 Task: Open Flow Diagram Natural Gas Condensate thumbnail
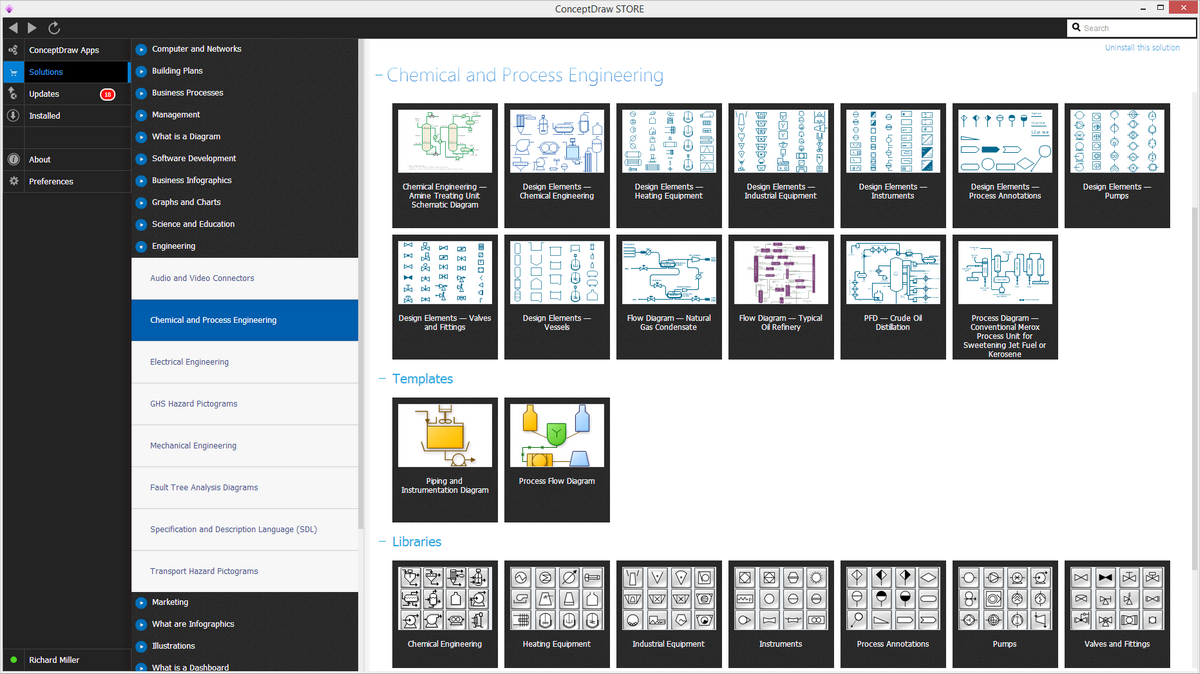(669, 272)
